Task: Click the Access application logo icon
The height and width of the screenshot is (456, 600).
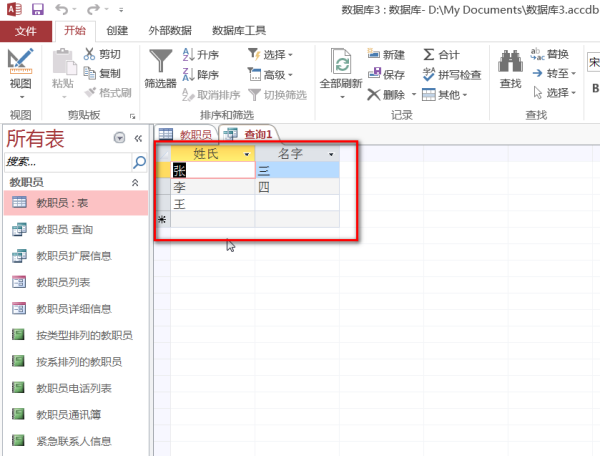Action: [x=14, y=9]
